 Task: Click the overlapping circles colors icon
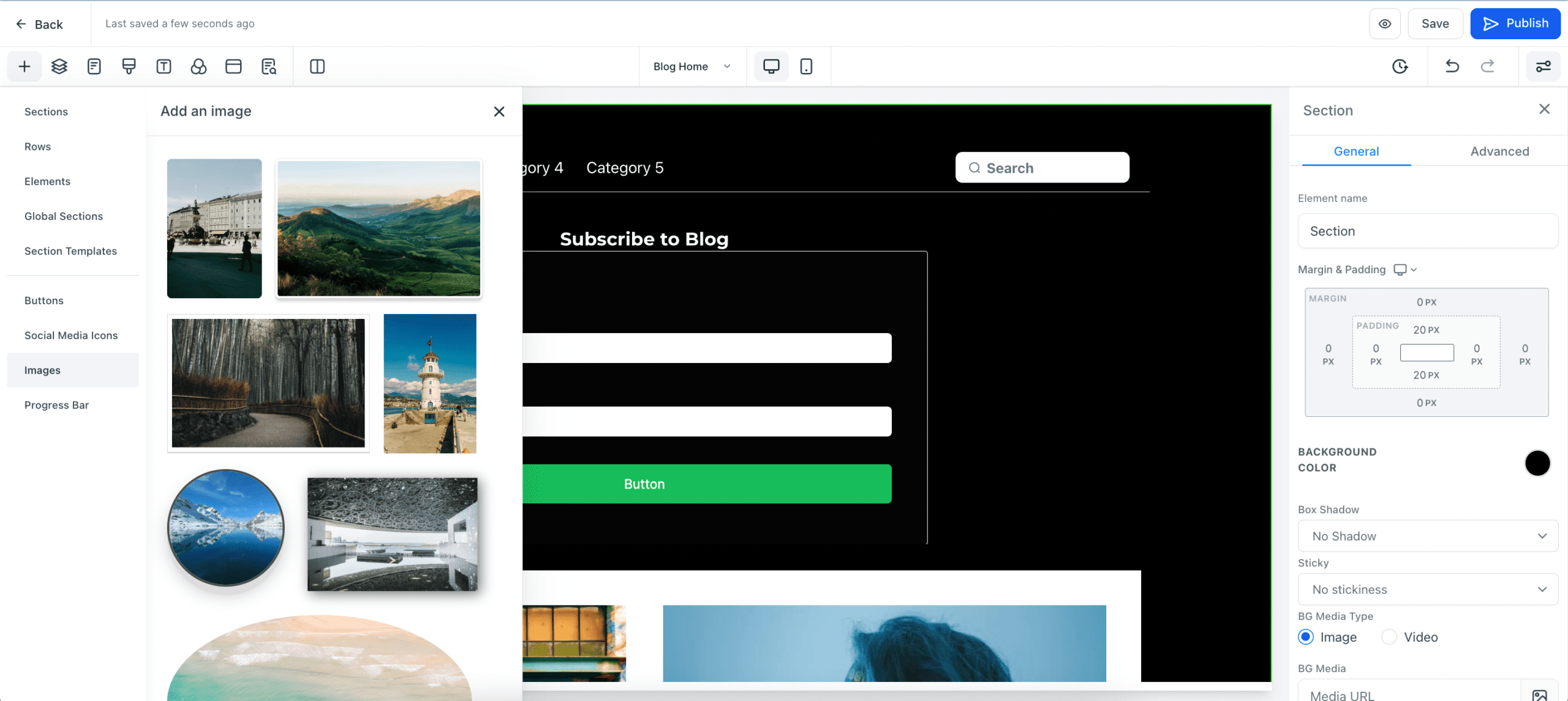coord(198,66)
